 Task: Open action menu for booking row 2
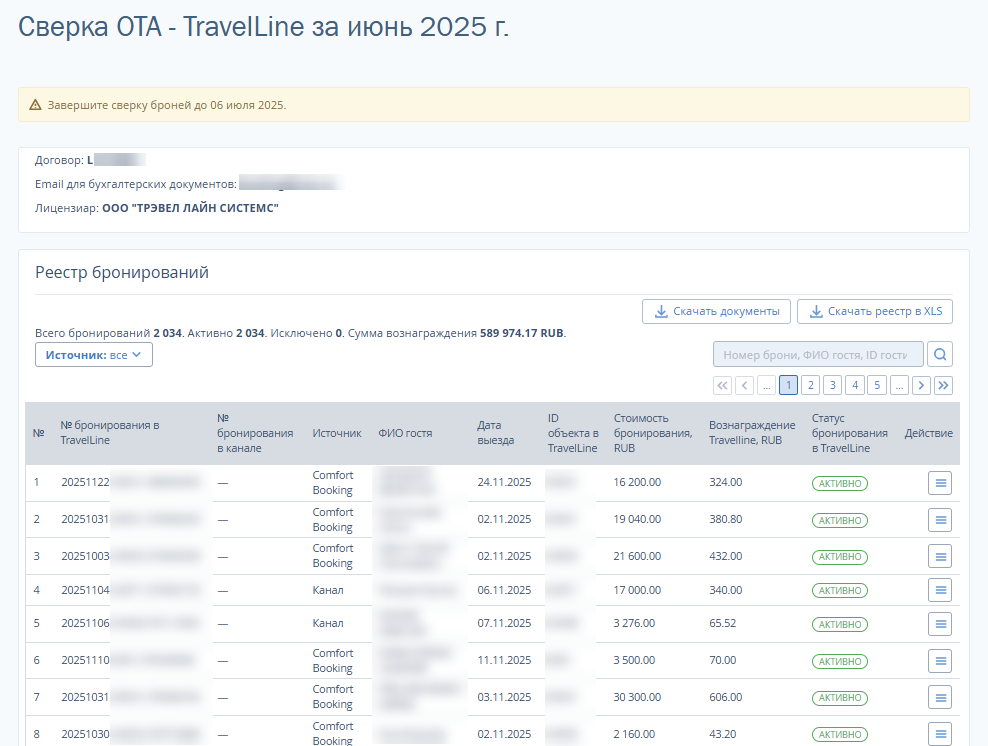(940, 520)
